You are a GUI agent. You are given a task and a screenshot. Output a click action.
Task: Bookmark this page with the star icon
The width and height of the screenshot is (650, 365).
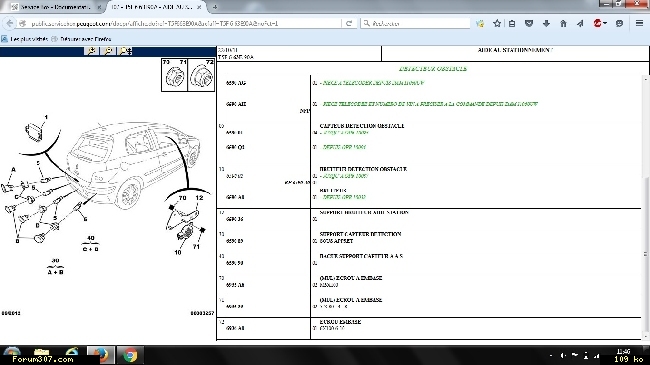[x=497, y=23]
